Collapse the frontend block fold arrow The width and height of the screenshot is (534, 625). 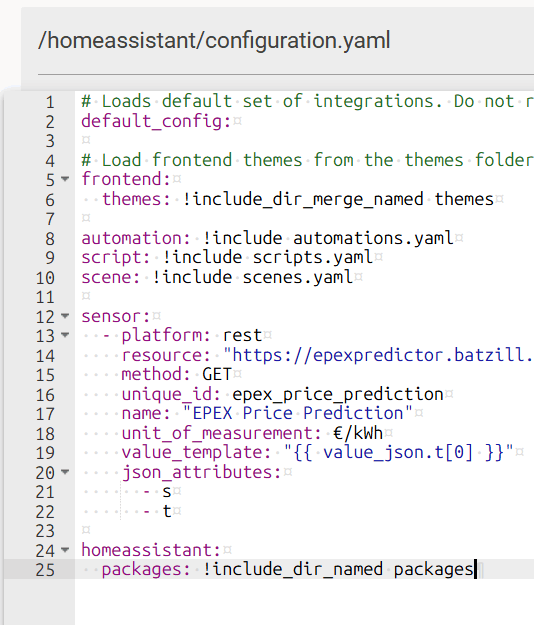[65, 179]
